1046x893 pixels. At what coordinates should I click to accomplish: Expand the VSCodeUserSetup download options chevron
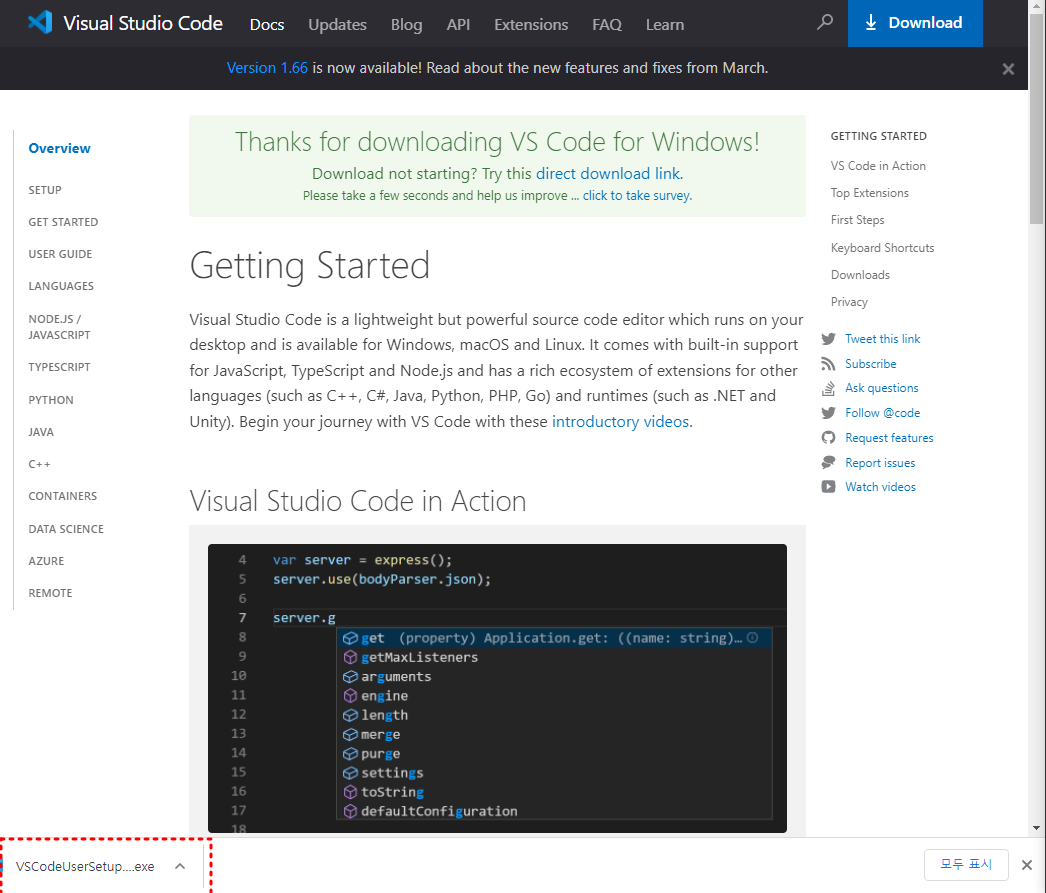(180, 866)
